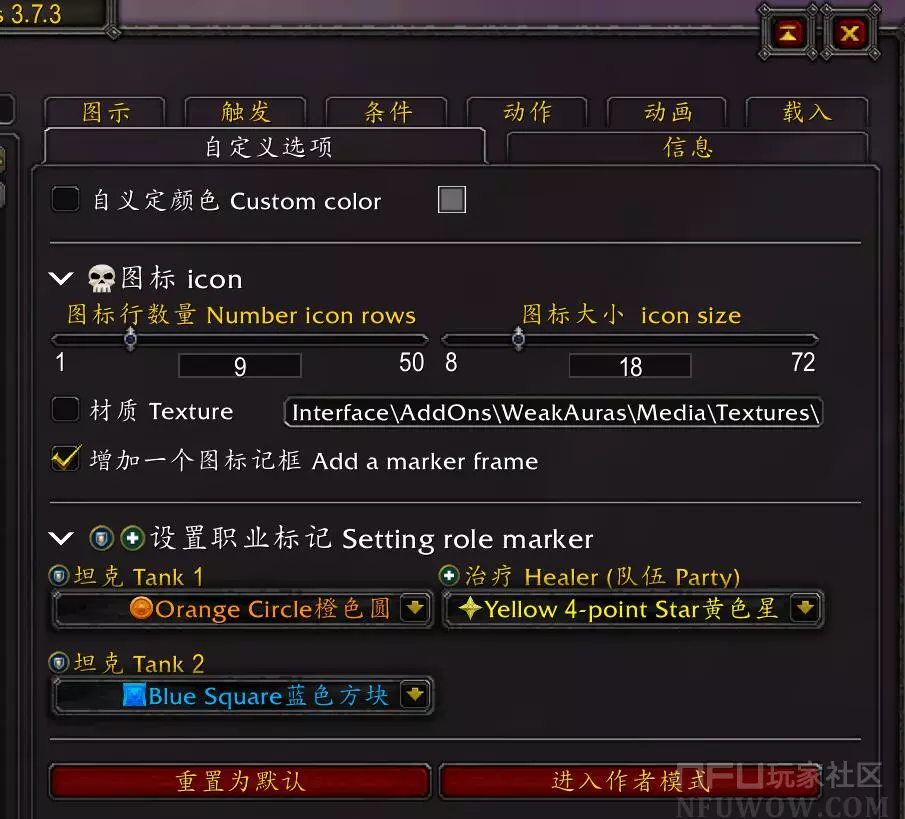Open the 信息 tab
The height and width of the screenshot is (819, 905).
(687, 148)
